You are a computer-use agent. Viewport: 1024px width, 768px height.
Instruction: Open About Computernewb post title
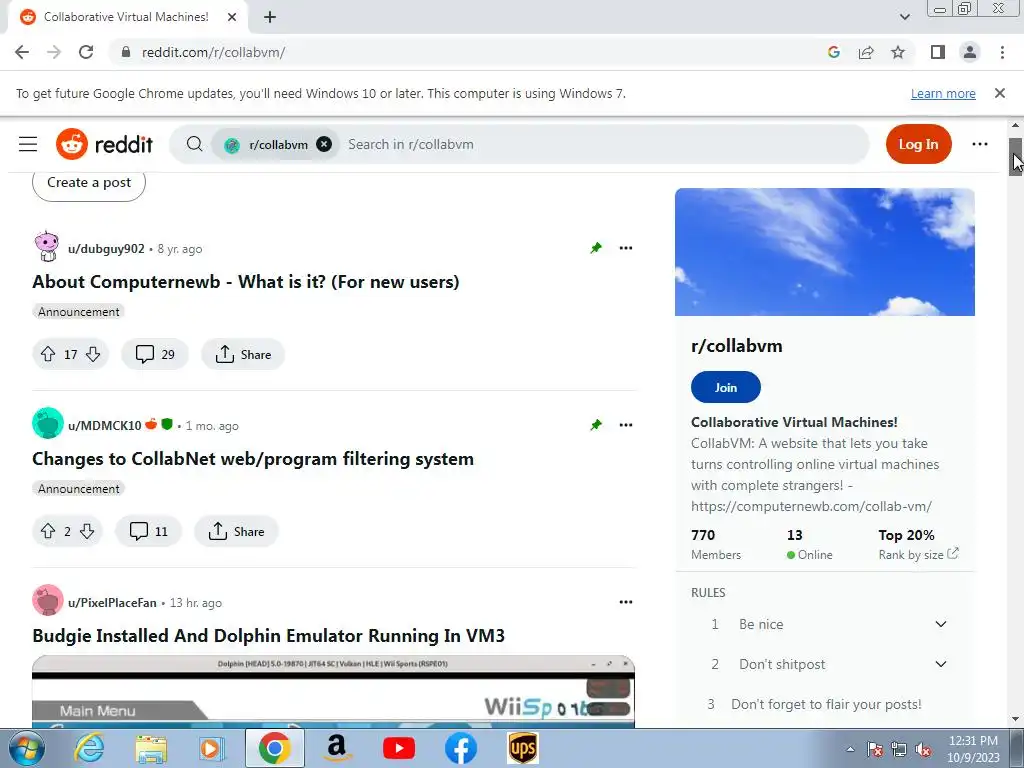pyautogui.click(x=246, y=282)
